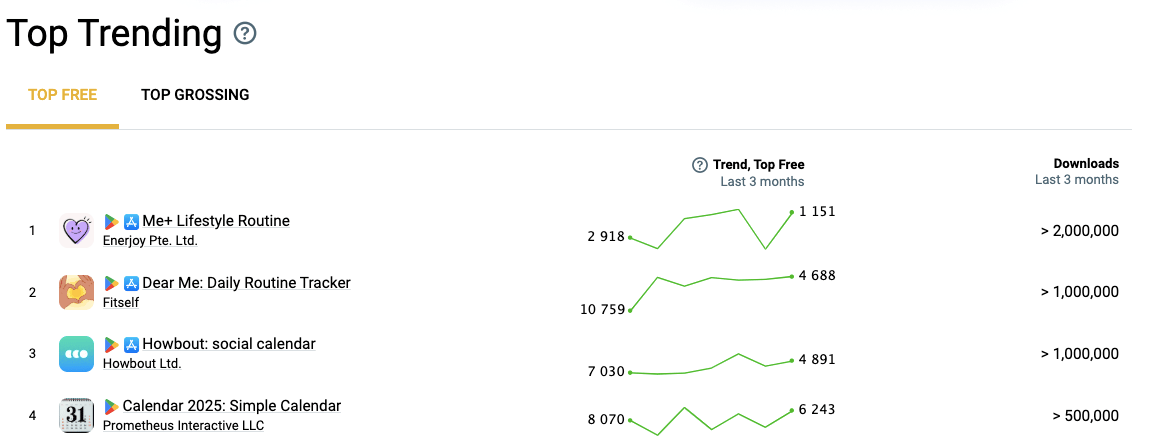Open Dear Me: Daily Routine Tracker link
1166x446 pixels.
tap(246, 282)
